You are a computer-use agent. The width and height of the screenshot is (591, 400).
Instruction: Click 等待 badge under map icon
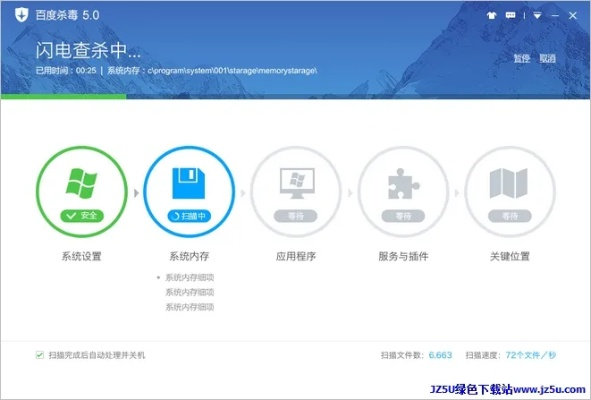(510, 216)
